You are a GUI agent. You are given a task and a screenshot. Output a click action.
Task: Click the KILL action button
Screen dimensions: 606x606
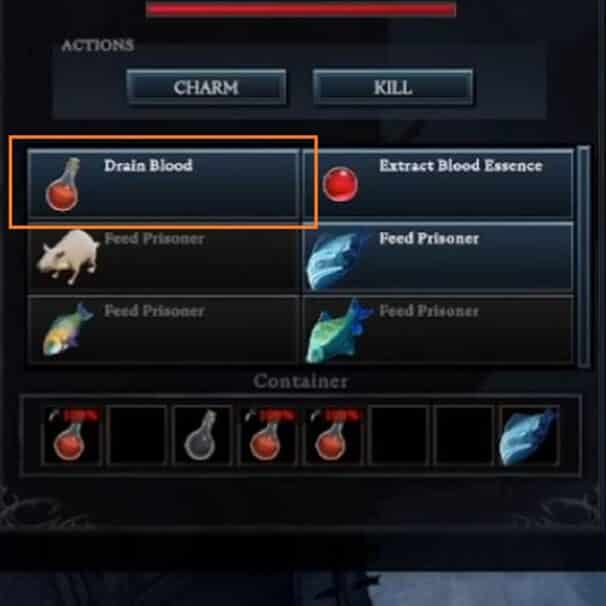pos(393,87)
